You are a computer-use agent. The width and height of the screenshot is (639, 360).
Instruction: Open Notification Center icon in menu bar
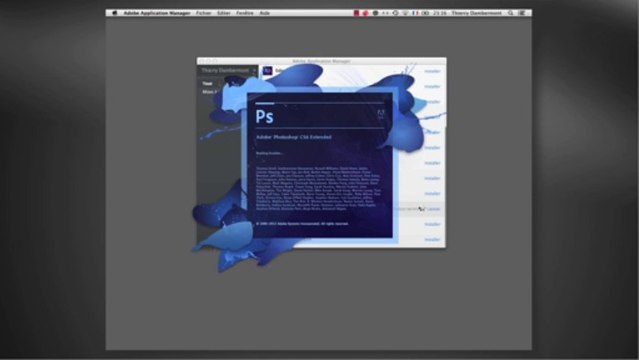[522, 13]
